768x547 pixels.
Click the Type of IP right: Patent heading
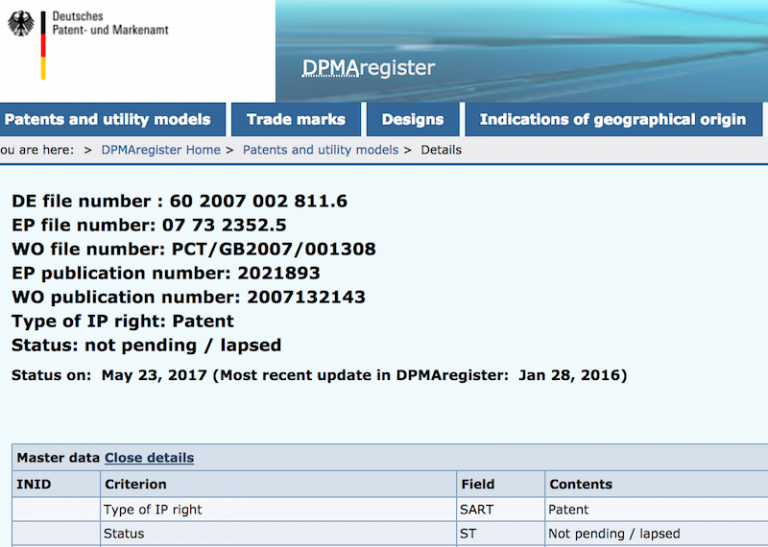pyautogui.click(x=122, y=321)
